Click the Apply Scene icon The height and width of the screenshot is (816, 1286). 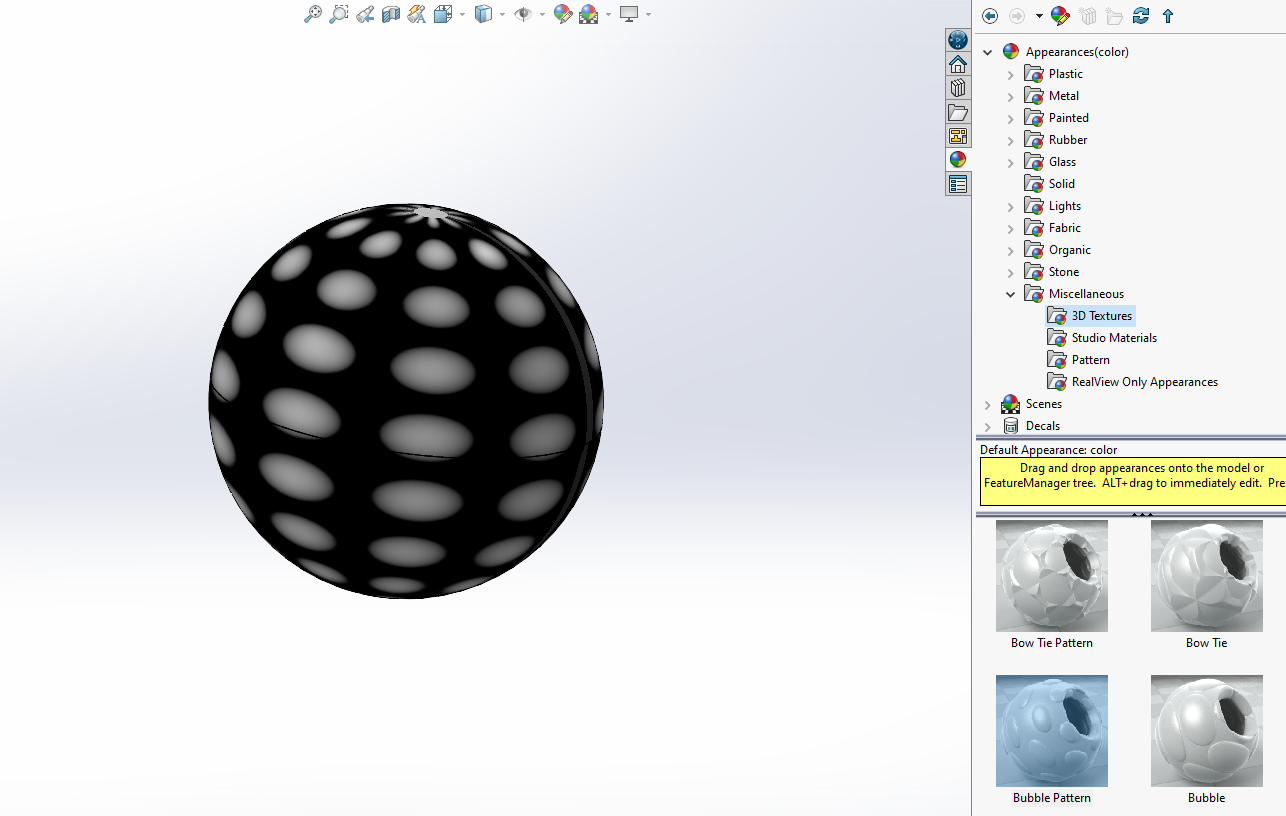588,14
